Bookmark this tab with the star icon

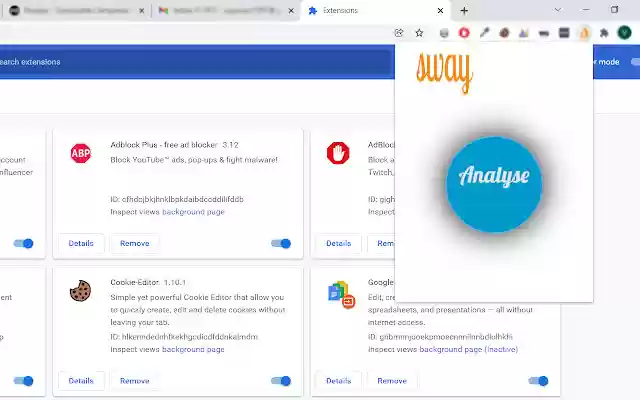coord(419,33)
